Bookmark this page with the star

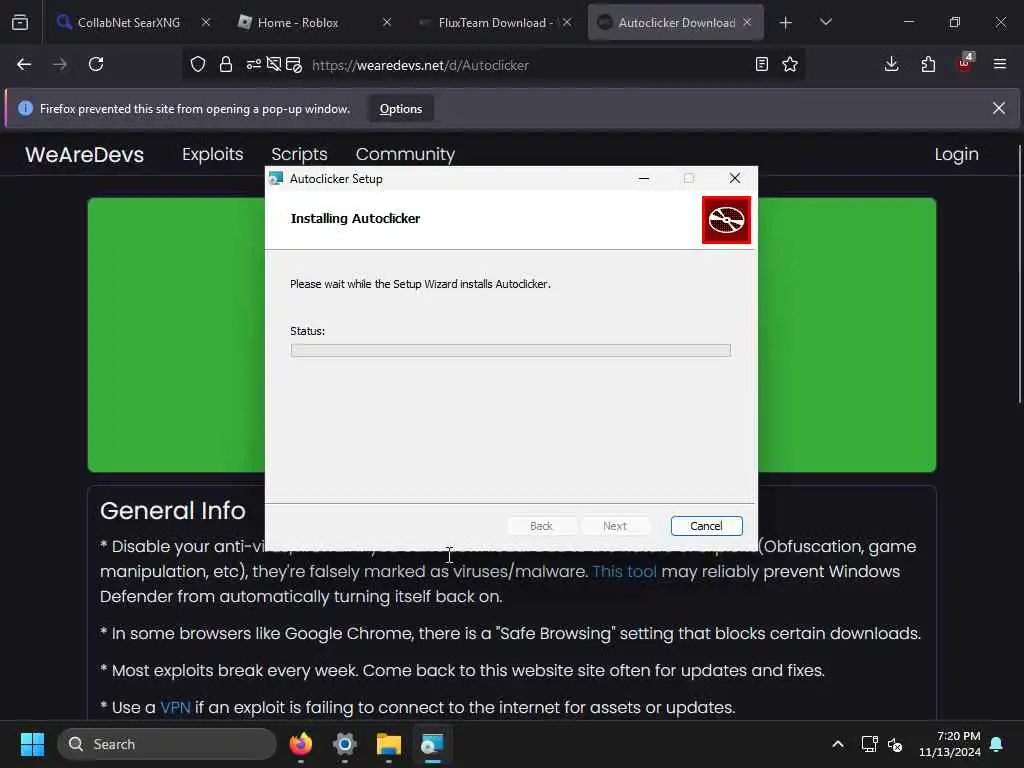(790, 64)
